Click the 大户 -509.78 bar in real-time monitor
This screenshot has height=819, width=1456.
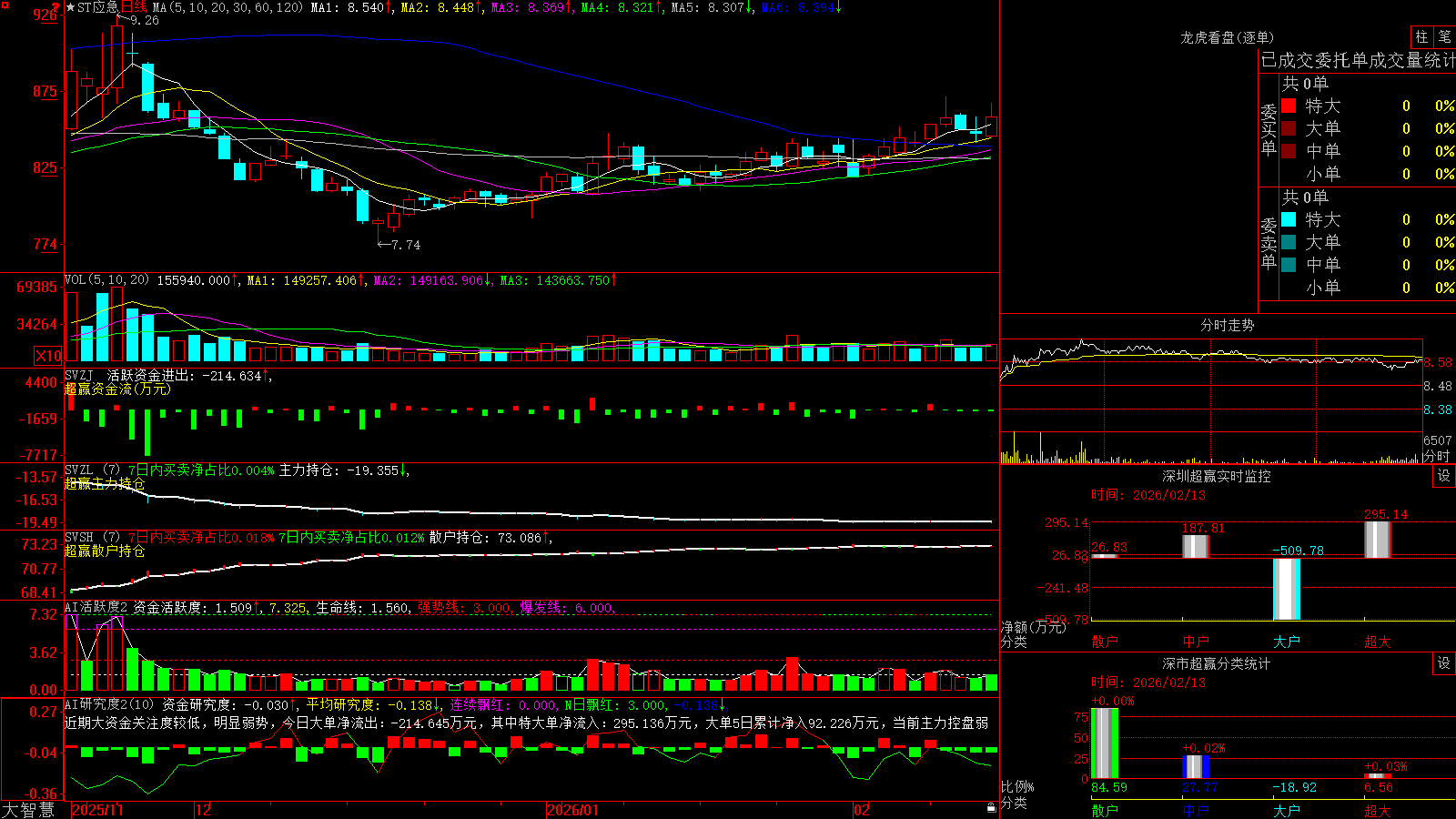click(x=1287, y=589)
